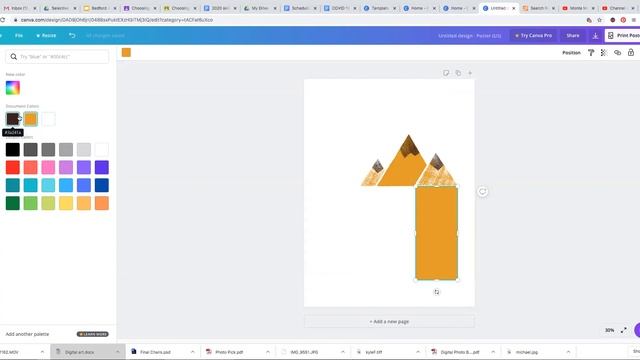Viewport: 640px width, 360px height.
Task: Open the Resize menu
Action: [x=46, y=36]
